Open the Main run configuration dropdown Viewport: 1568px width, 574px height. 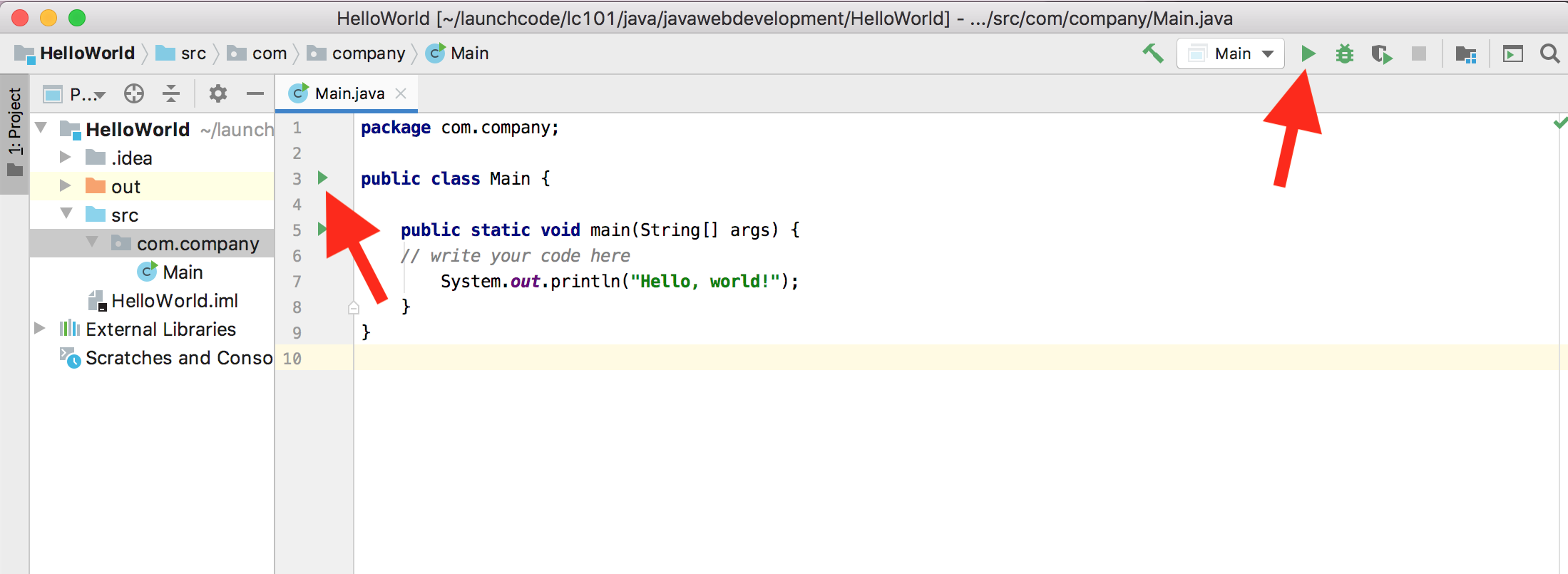(x=1231, y=53)
